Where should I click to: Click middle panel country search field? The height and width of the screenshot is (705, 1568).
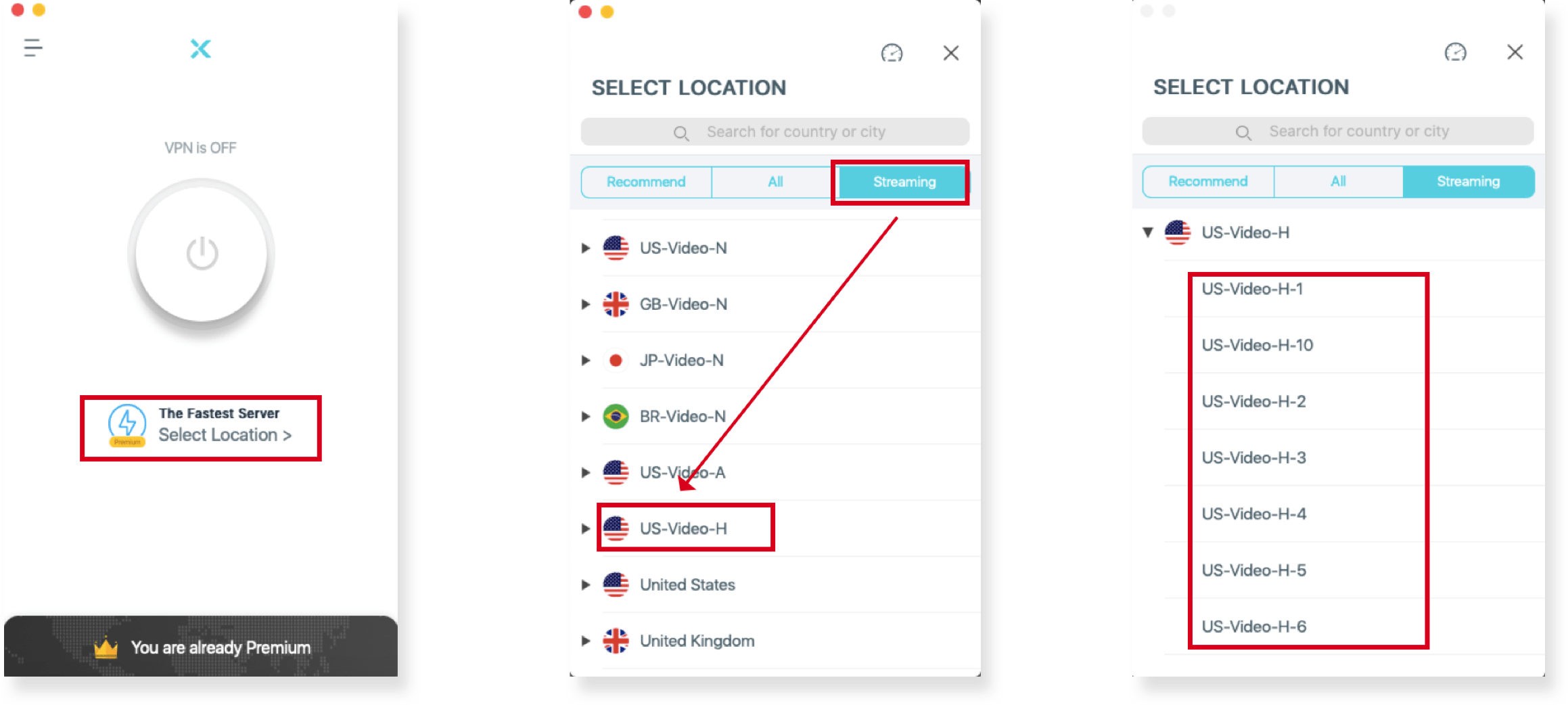(x=775, y=132)
